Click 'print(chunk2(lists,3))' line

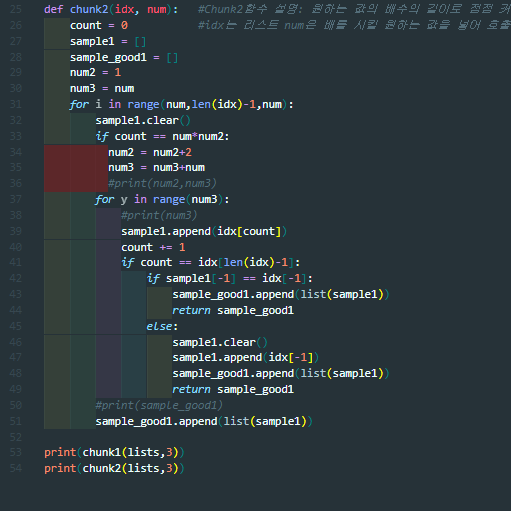tap(114, 468)
